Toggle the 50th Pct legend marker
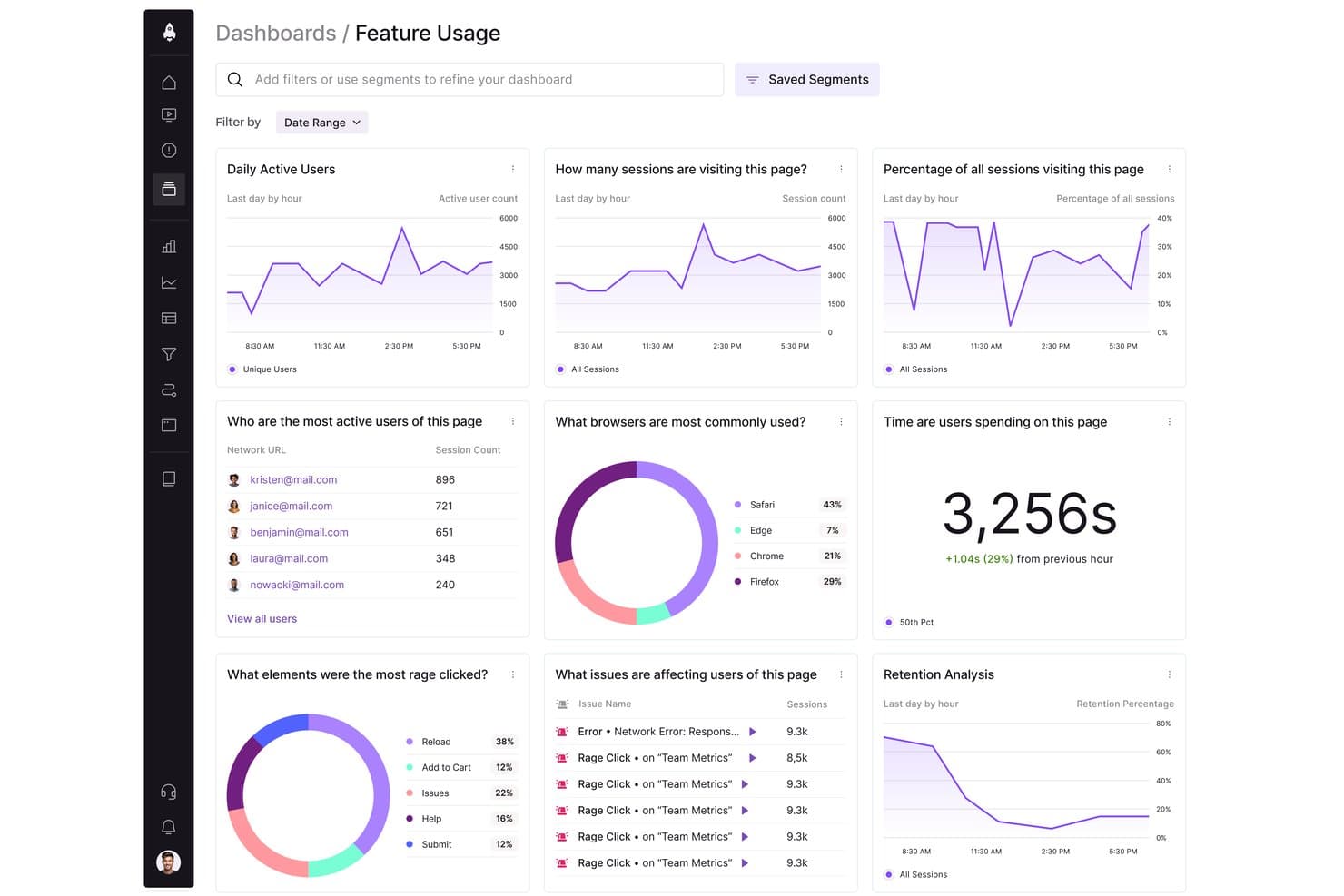Image resolution: width=1344 pixels, height=896 pixels. point(889,623)
